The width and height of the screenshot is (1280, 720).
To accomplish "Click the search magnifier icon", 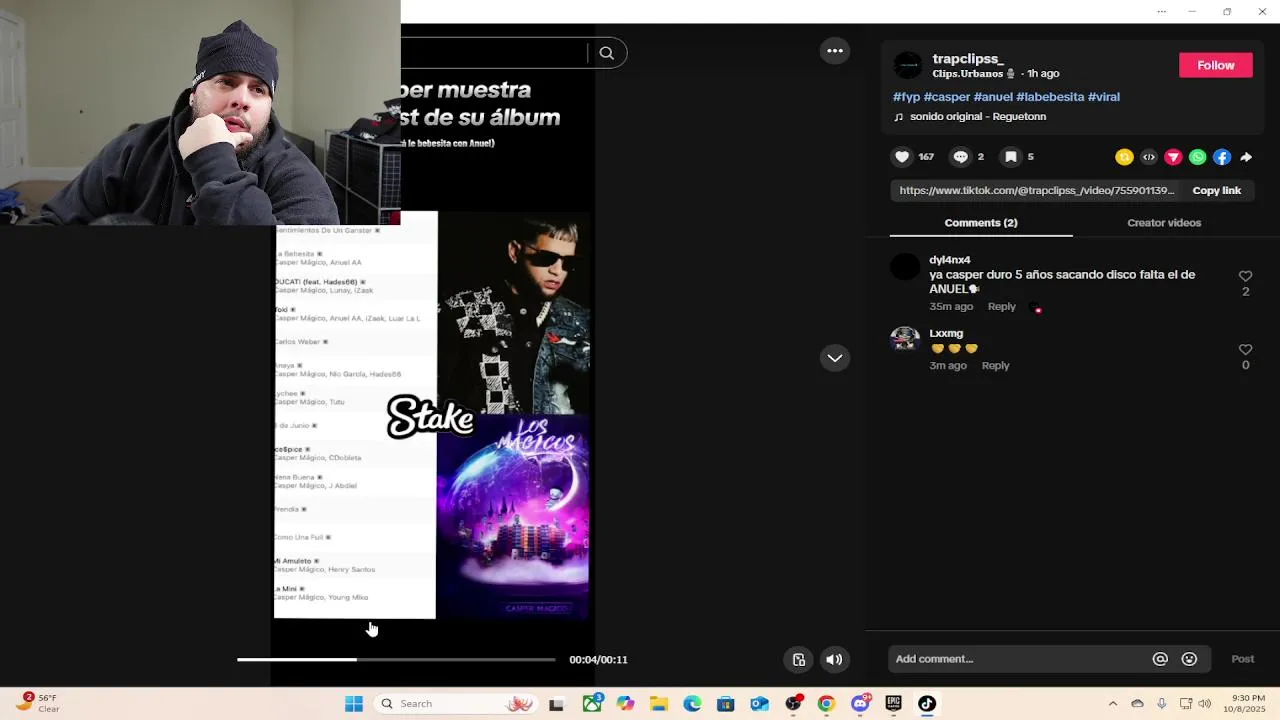I will [x=607, y=53].
